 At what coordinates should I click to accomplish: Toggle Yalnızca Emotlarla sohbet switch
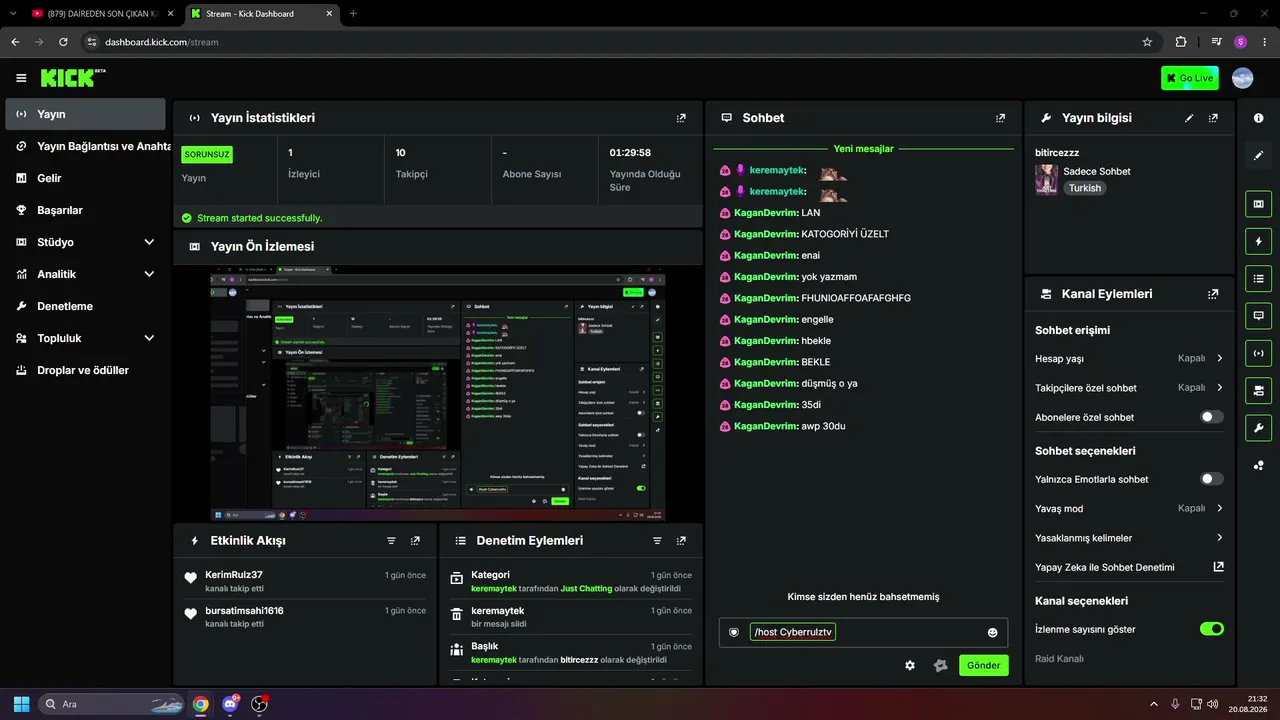click(x=1211, y=479)
